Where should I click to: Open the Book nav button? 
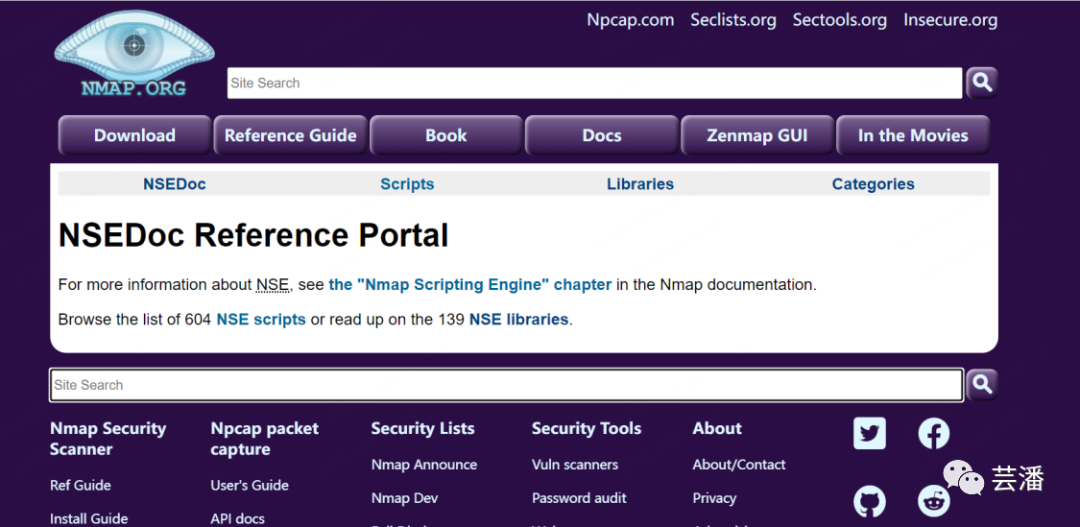[x=446, y=135]
